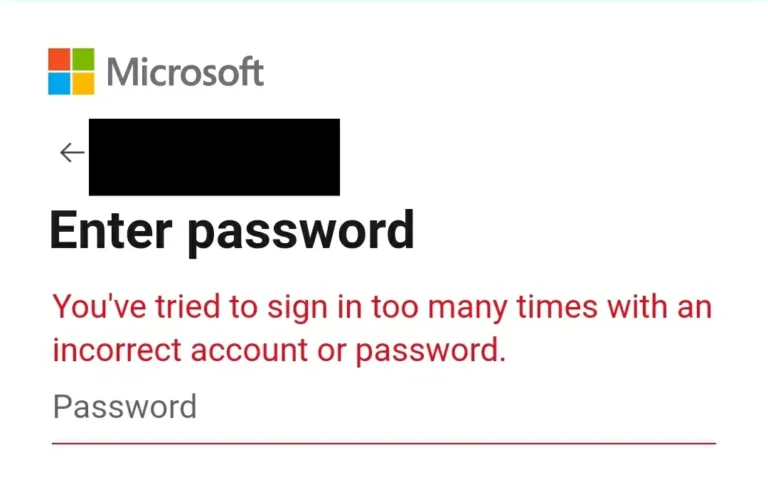Focus the Password input field
Viewport: 768px width, 482px height.
(384, 408)
